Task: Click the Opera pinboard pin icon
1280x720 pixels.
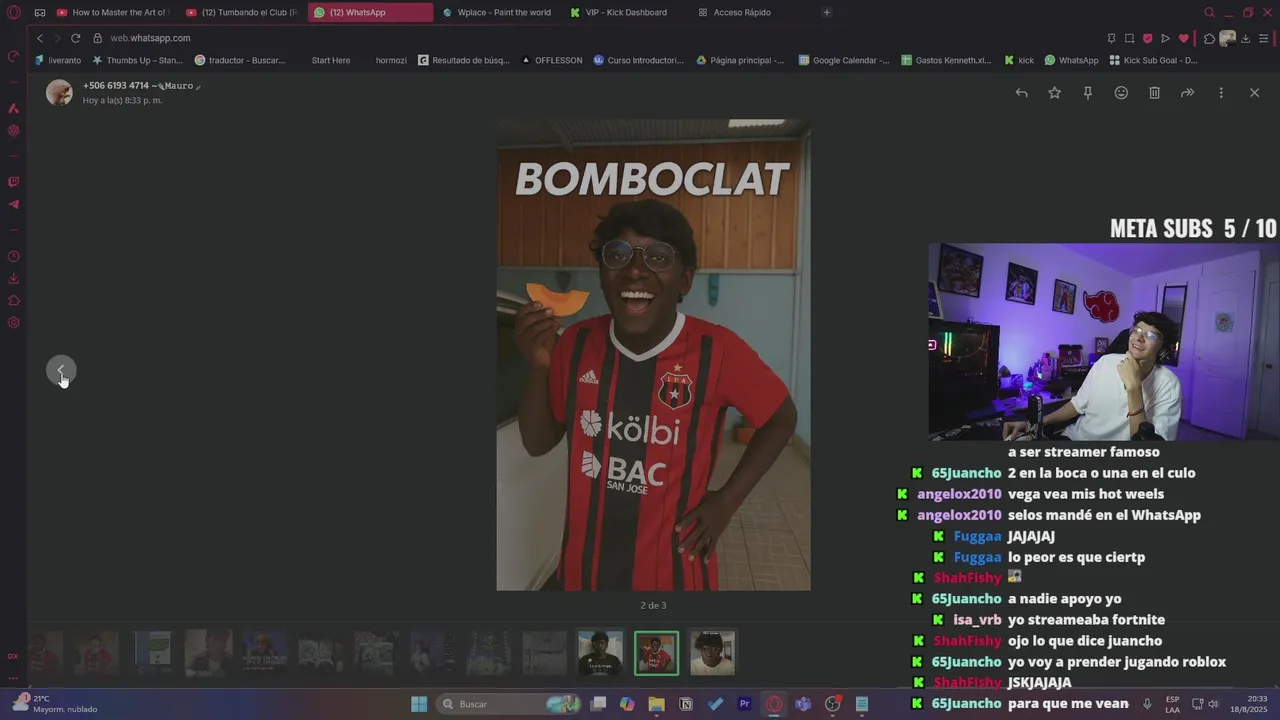Action: click(1112, 38)
